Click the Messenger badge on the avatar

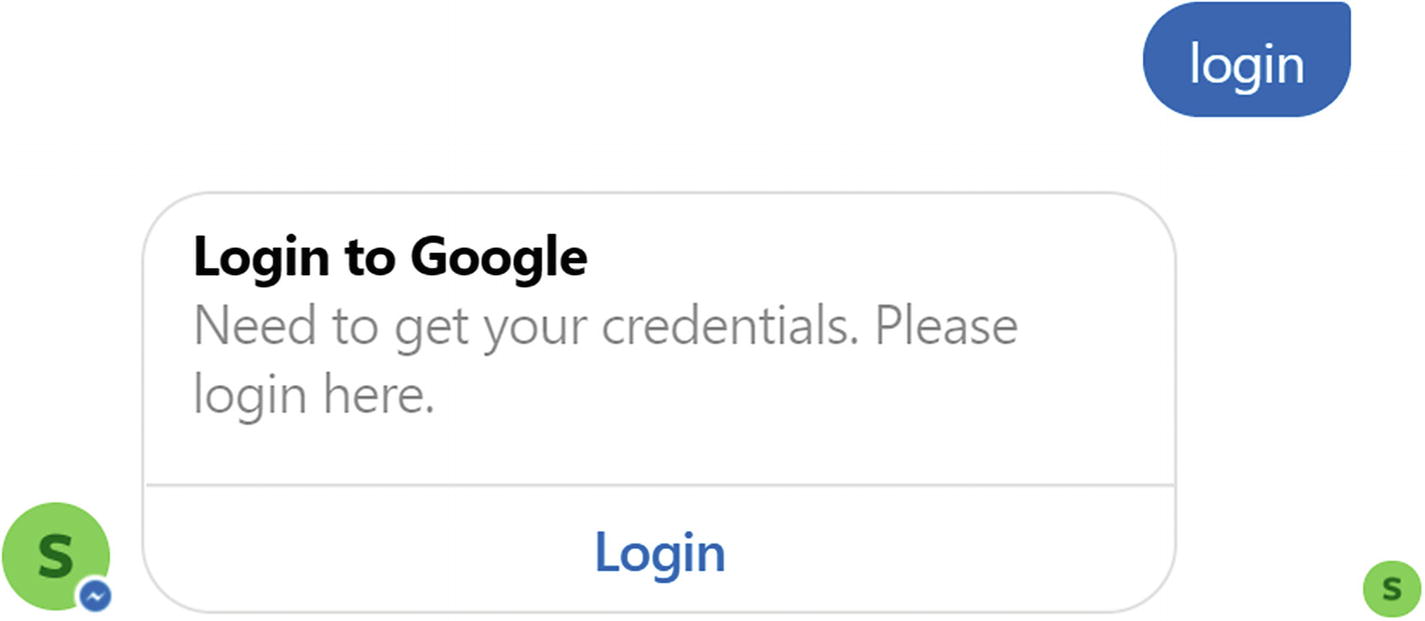tap(96, 596)
